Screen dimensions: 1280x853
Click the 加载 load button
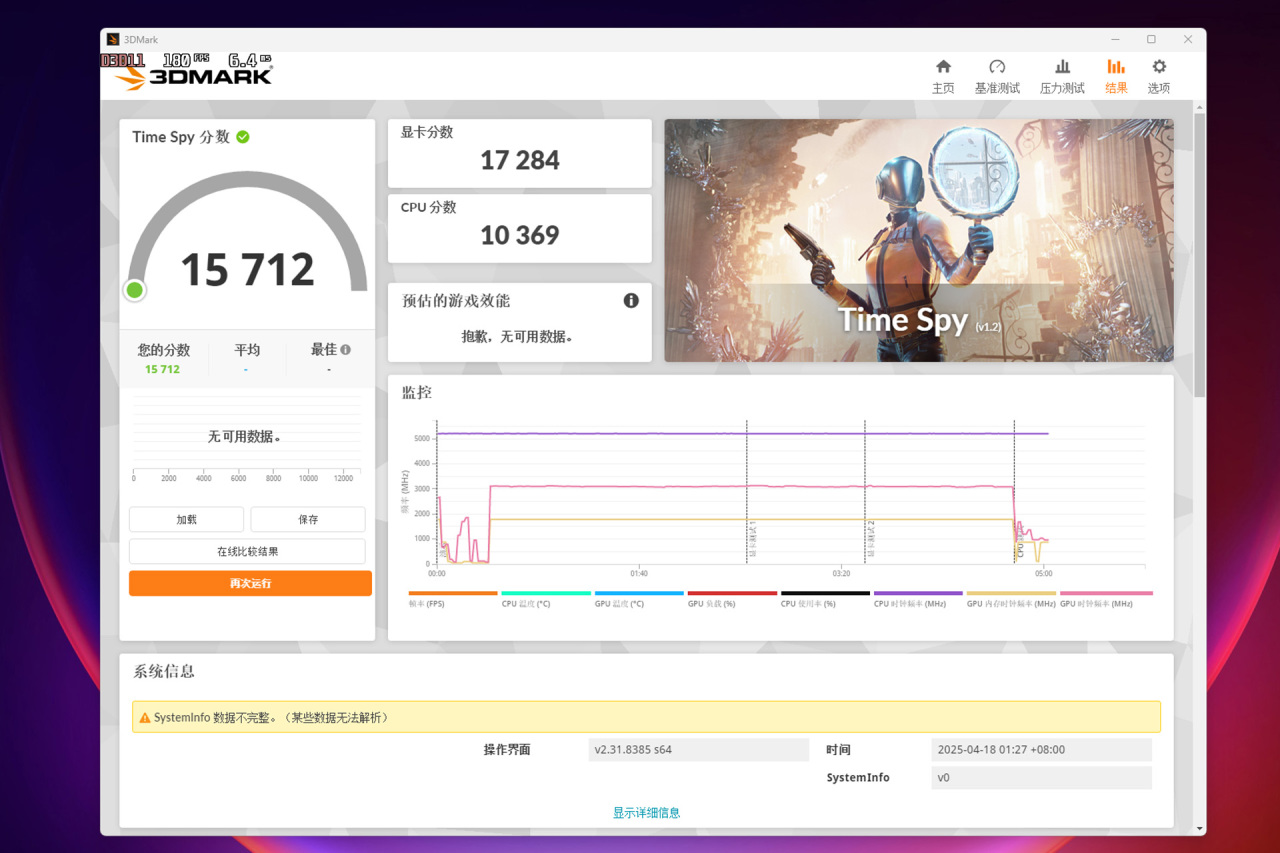pyautogui.click(x=186, y=519)
